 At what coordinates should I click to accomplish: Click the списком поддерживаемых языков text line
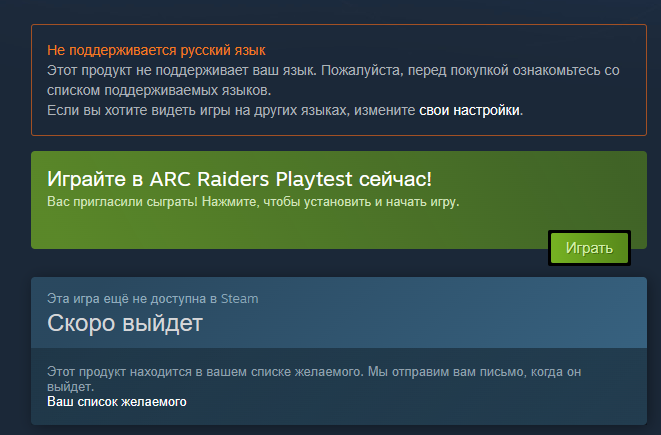click(159, 90)
